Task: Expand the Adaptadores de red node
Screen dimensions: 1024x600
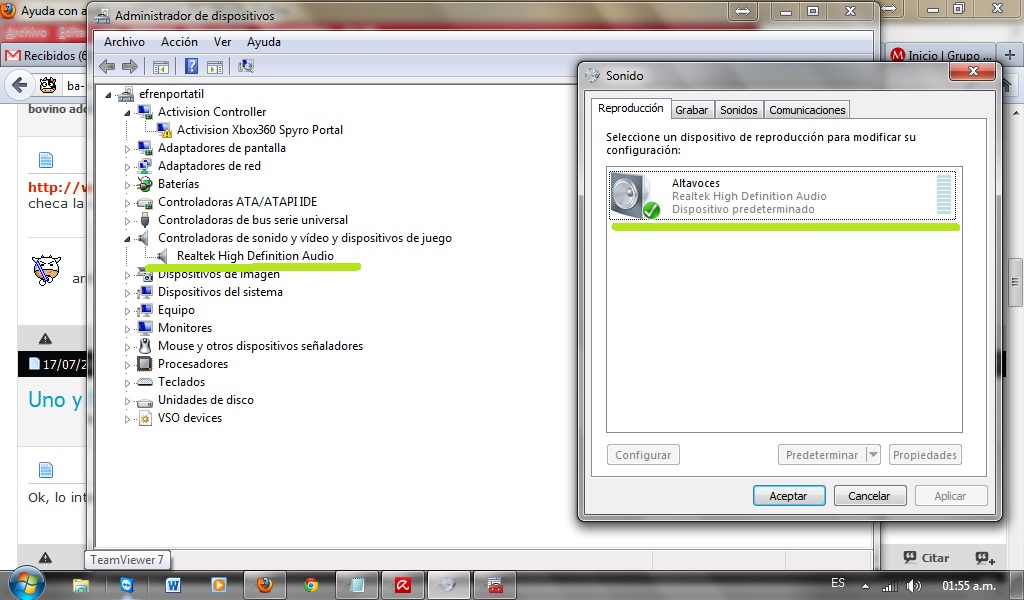Action: click(127, 166)
